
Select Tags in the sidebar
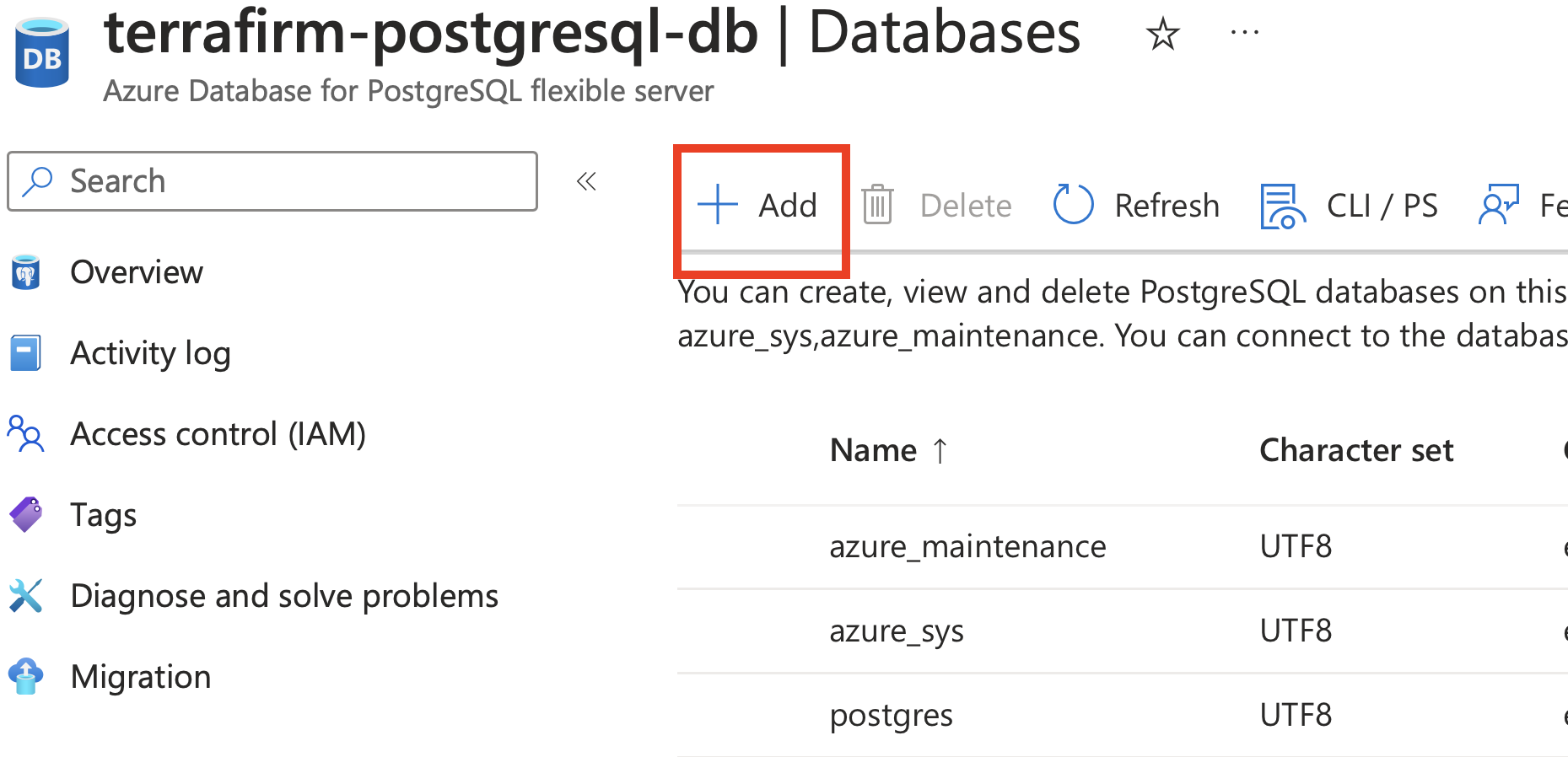tap(103, 515)
